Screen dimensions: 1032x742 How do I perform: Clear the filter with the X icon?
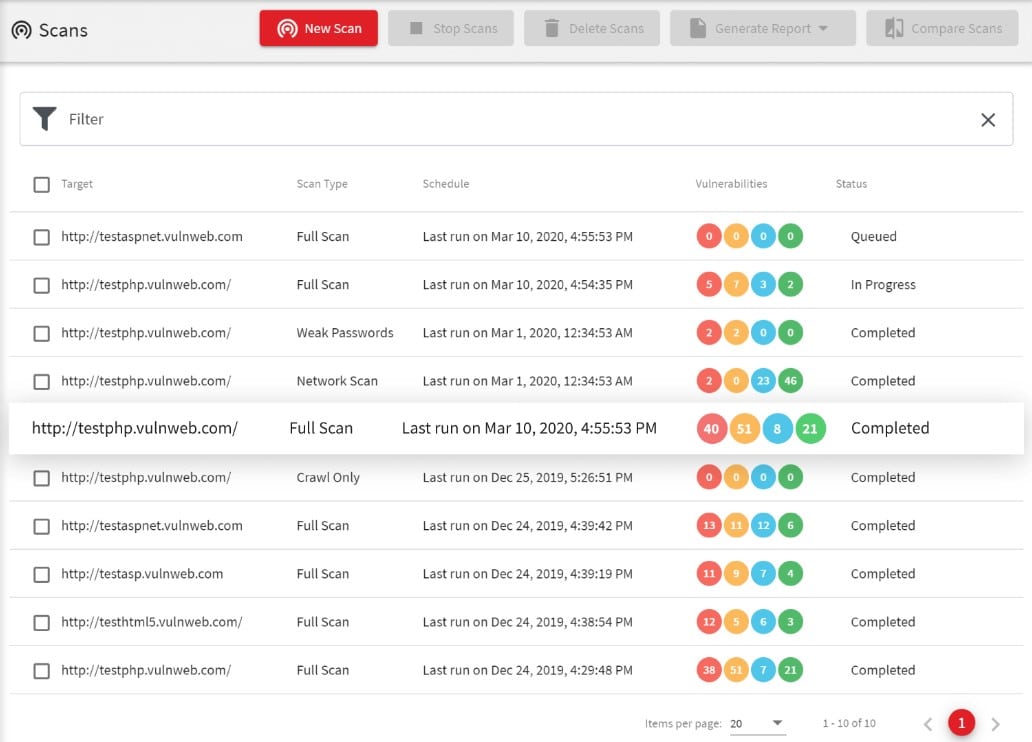pyautogui.click(x=988, y=119)
